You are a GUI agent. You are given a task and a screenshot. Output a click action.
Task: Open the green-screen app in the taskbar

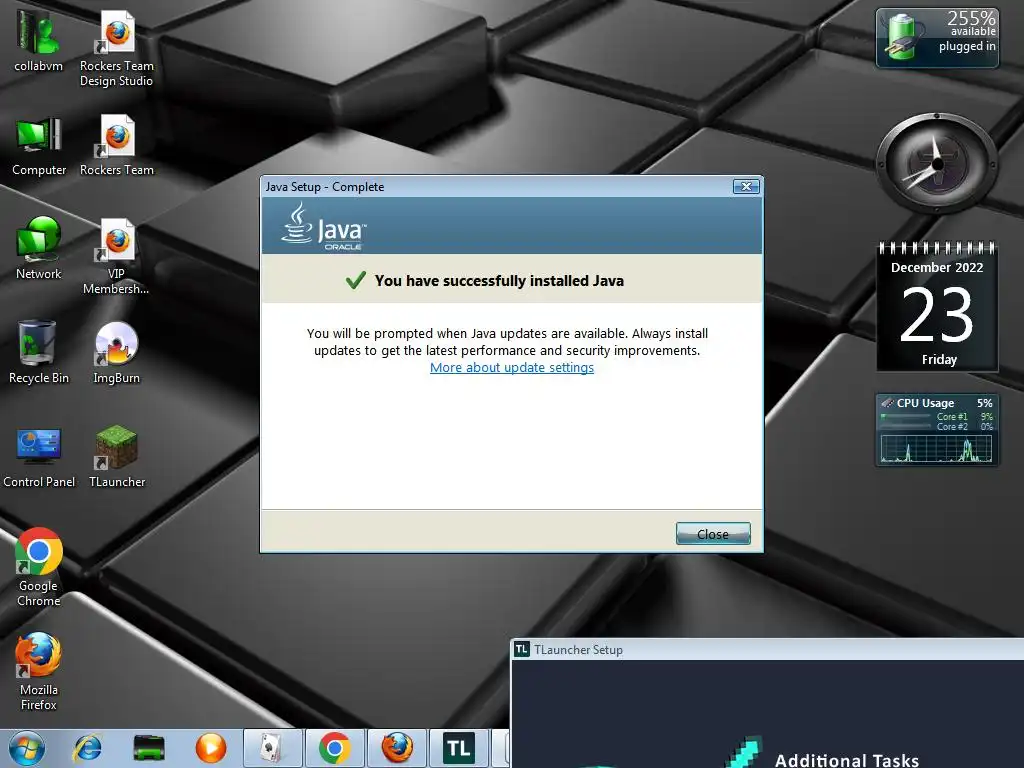click(149, 748)
